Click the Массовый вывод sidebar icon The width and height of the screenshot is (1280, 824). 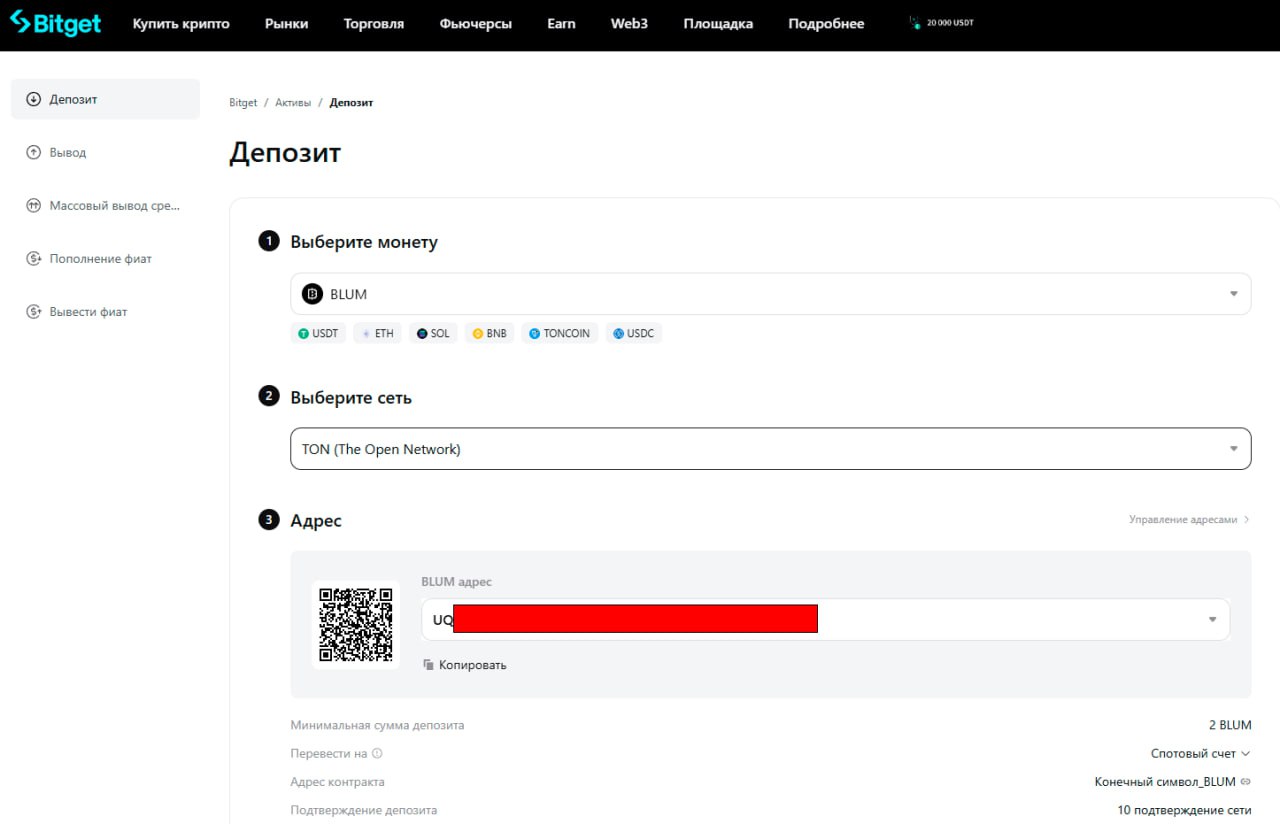(x=33, y=205)
